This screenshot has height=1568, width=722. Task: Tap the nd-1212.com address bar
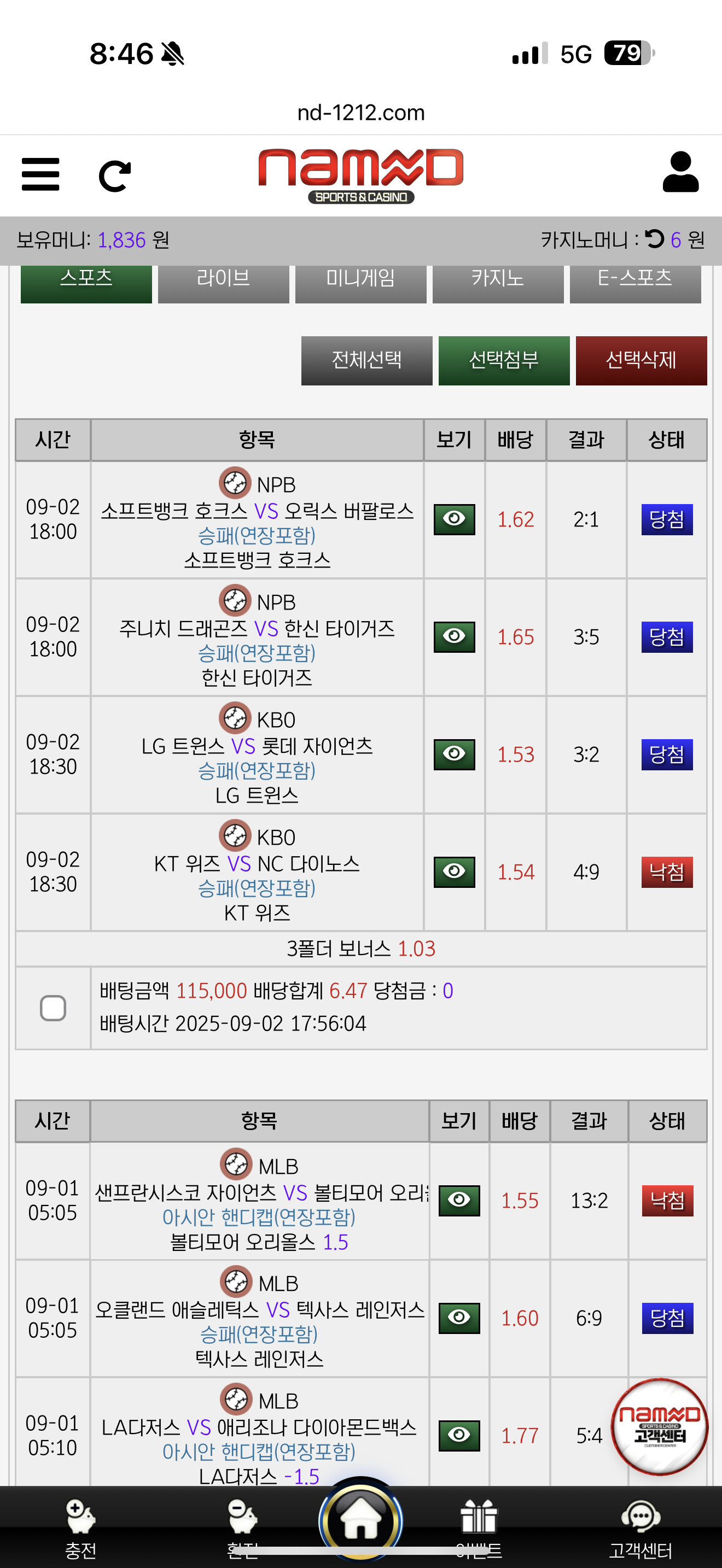pyautogui.click(x=360, y=113)
